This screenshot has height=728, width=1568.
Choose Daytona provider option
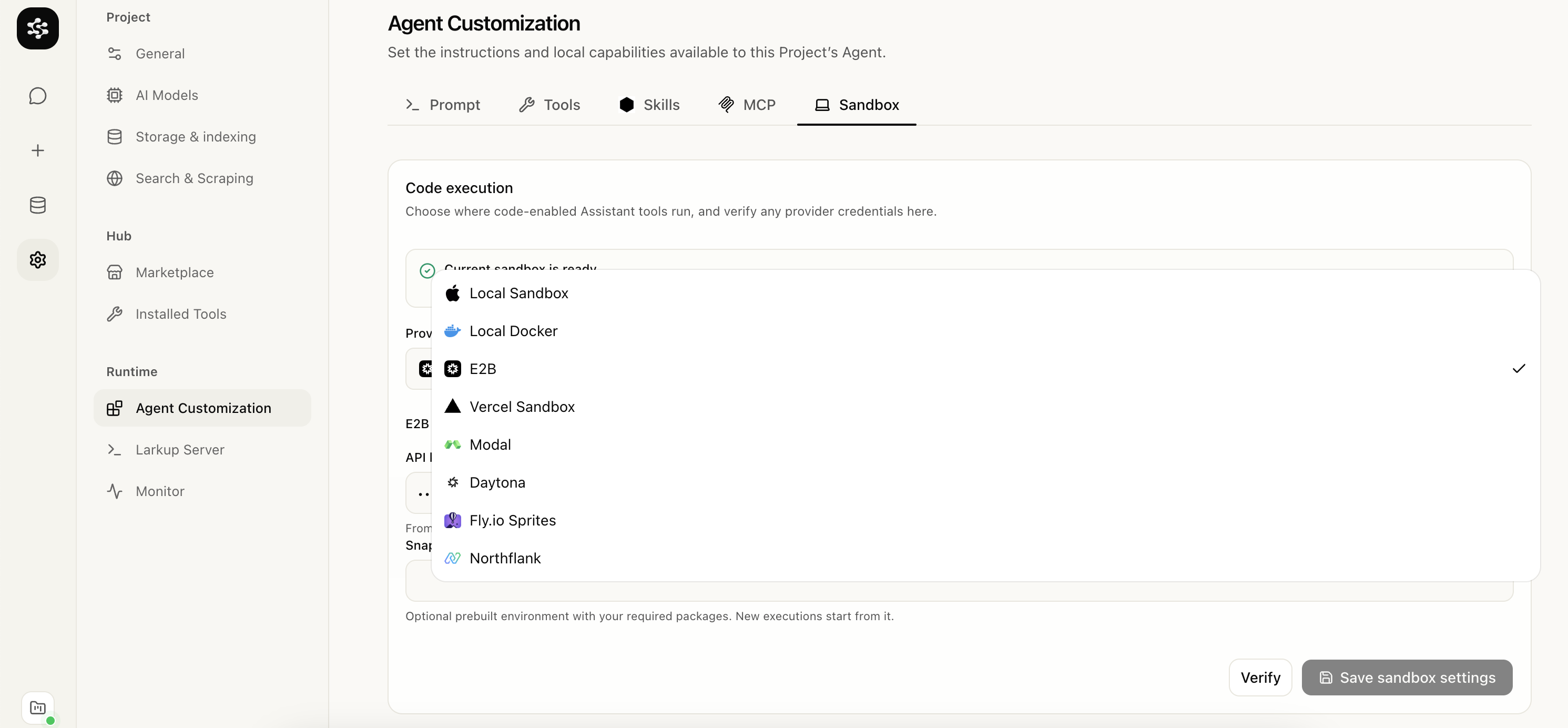click(x=985, y=483)
